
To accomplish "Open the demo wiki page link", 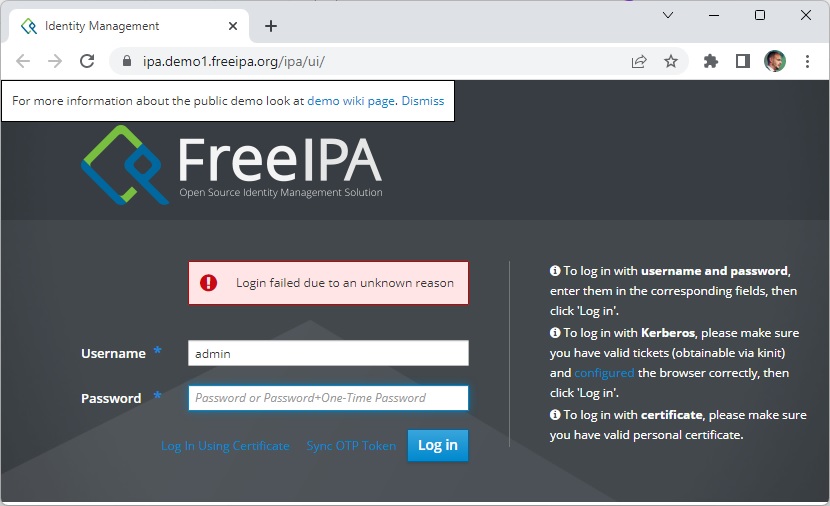I will (351, 101).
